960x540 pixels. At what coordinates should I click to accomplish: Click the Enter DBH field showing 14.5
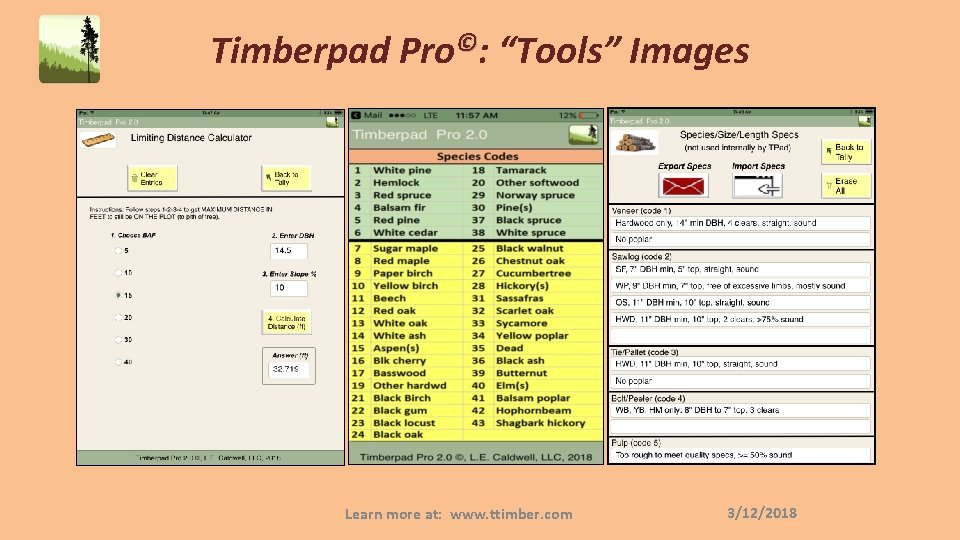pos(288,250)
